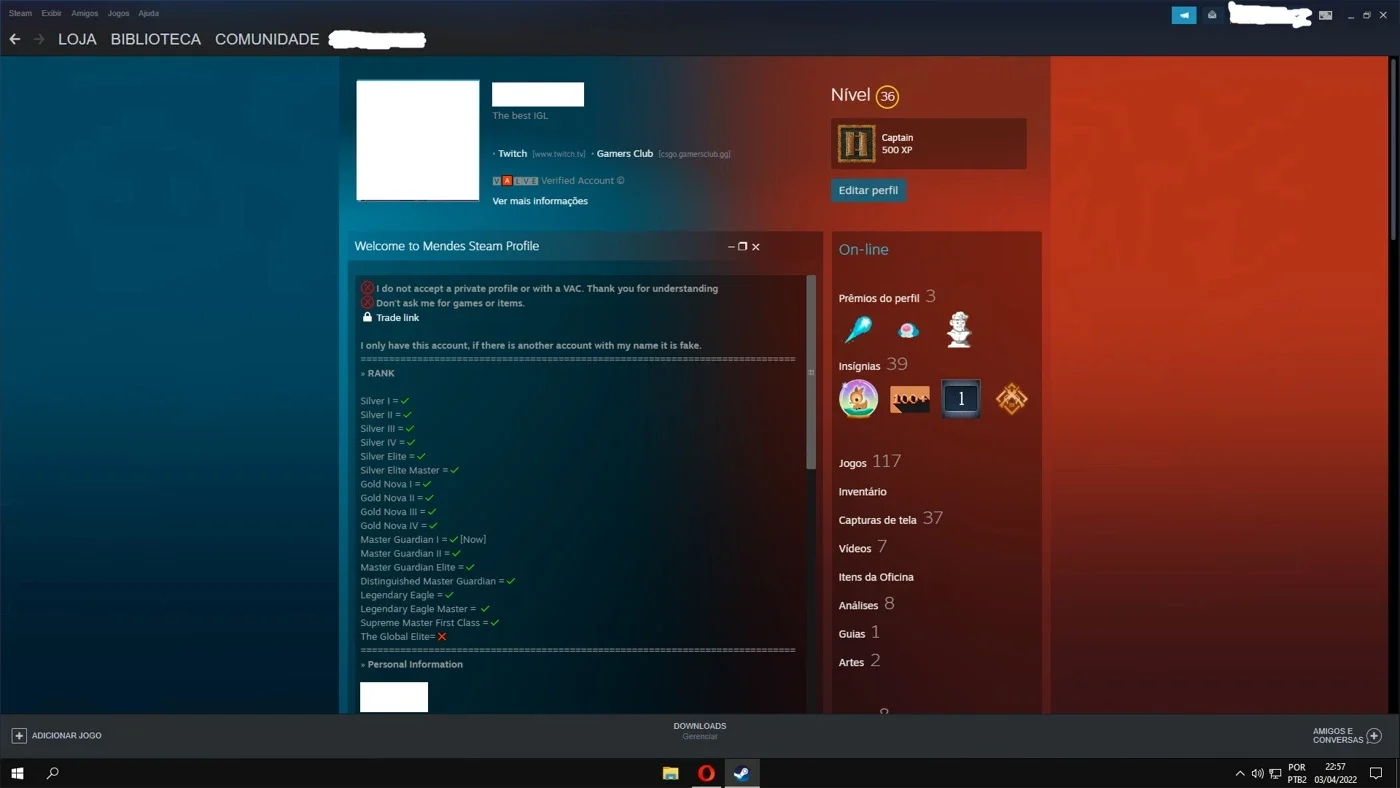Click the showcase panel restore icon
Image resolution: width=1400 pixels, height=788 pixels.
click(x=743, y=246)
